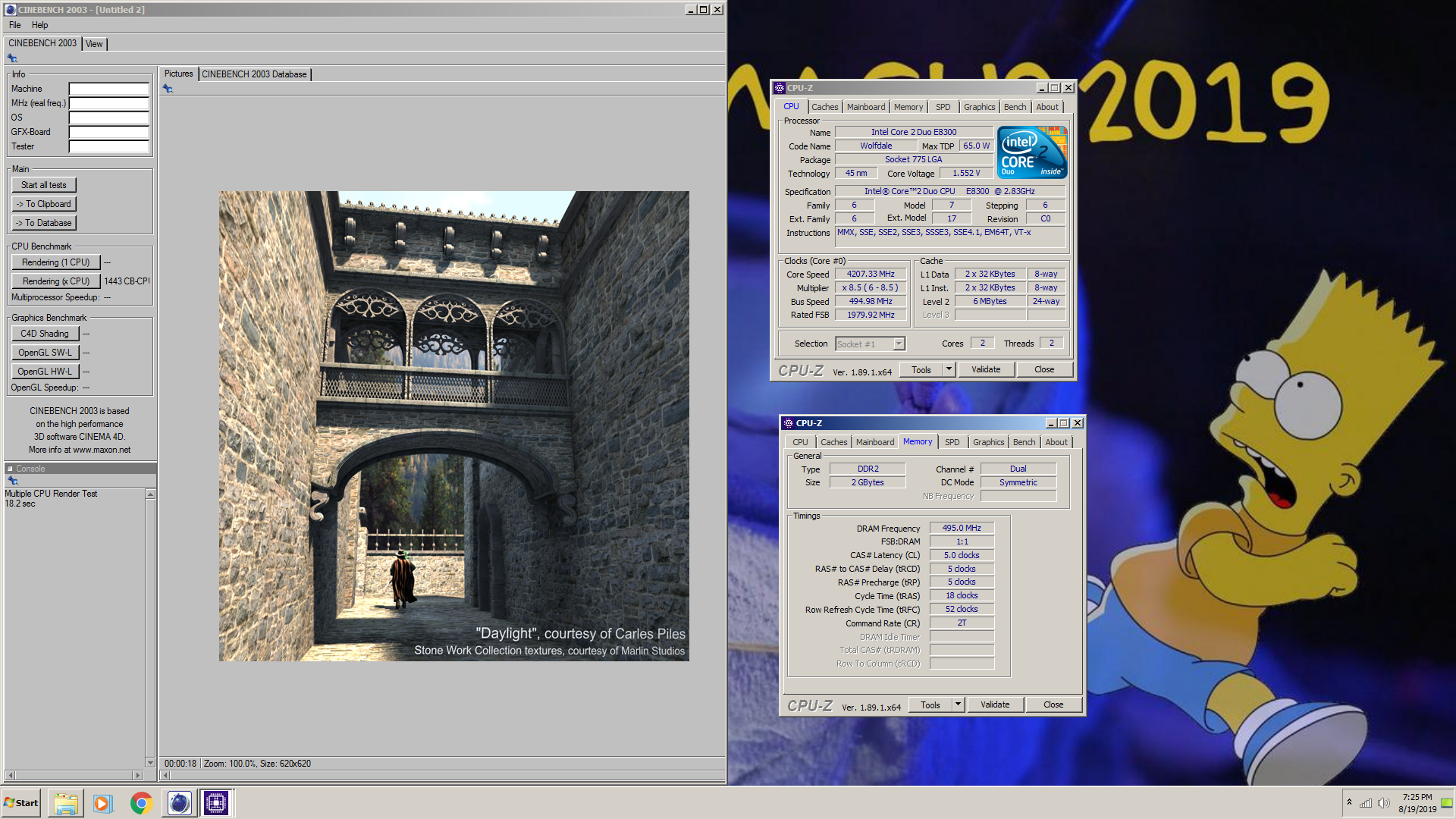This screenshot has width=1456, height=819.
Task: Click the OS input field
Action: [108, 118]
